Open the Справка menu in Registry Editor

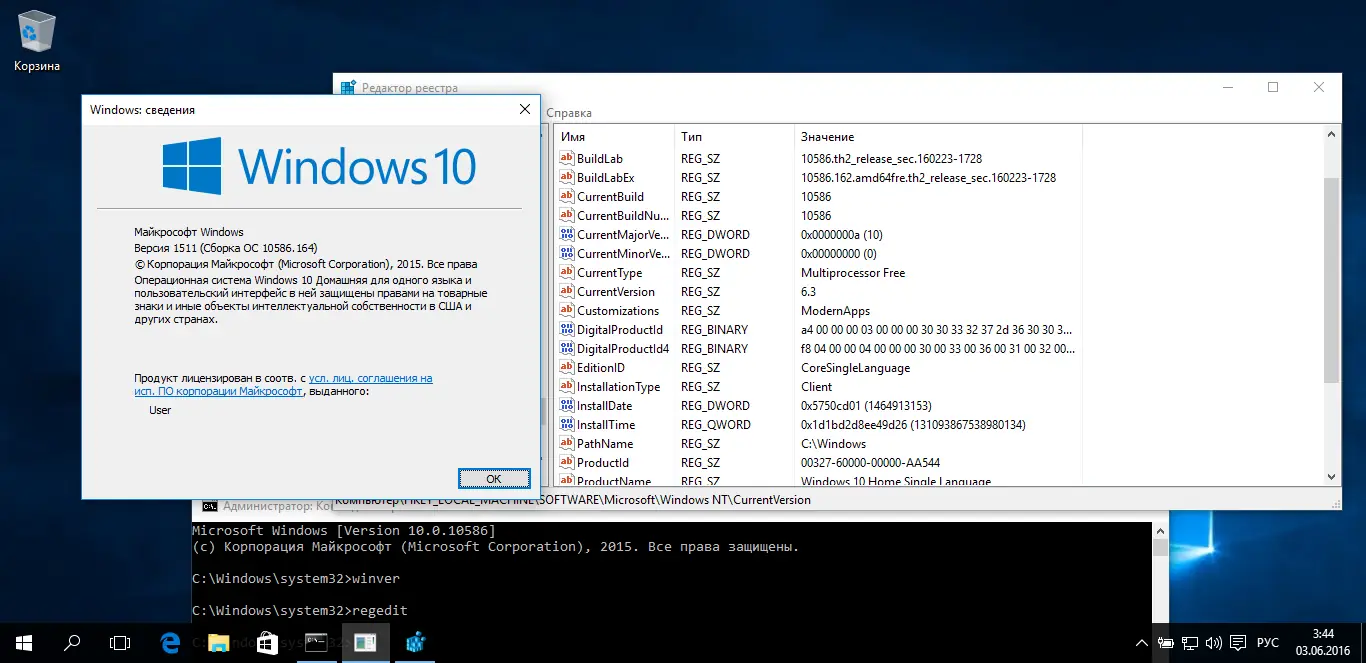569,113
